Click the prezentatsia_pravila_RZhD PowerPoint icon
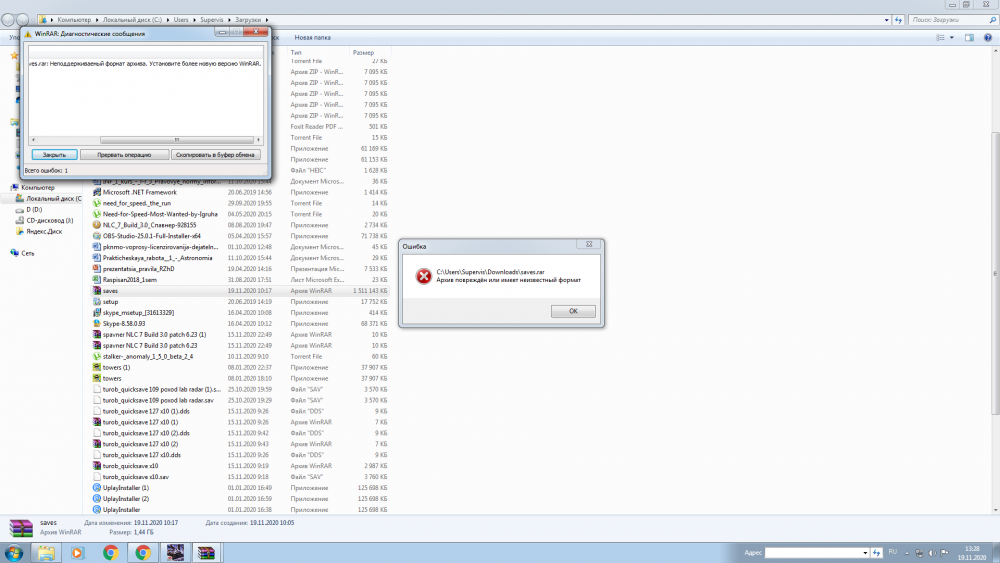 (97, 269)
